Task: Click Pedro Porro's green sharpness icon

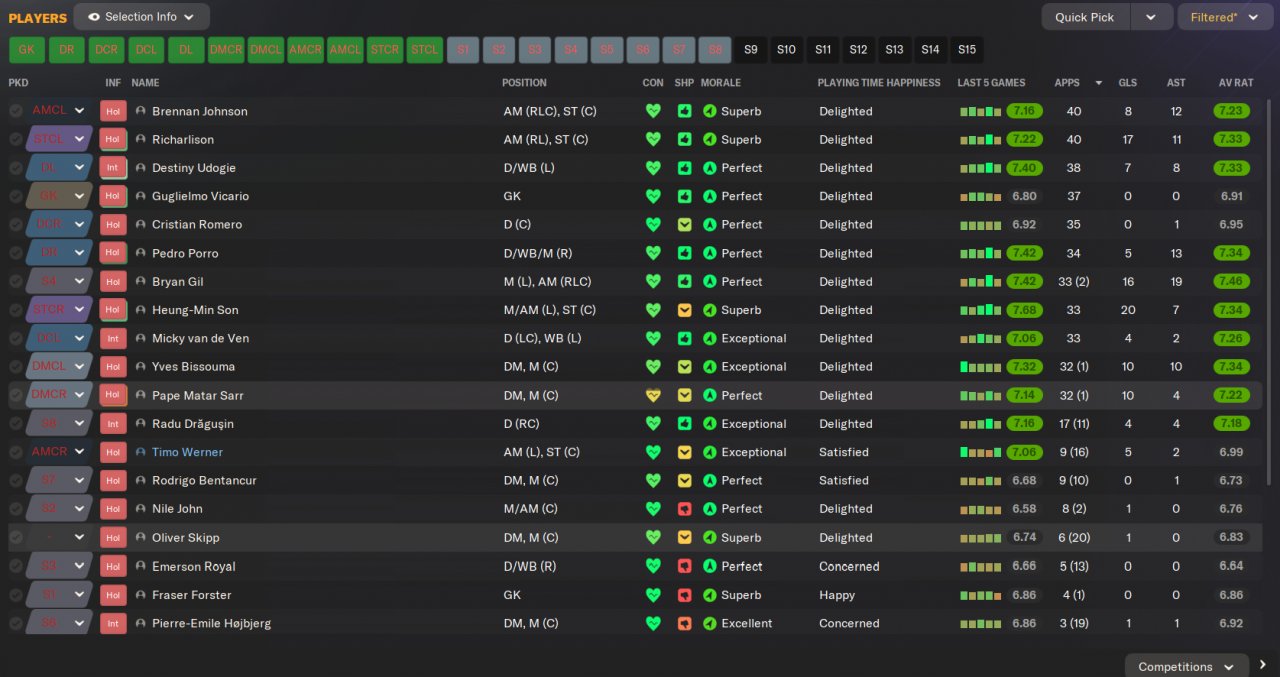Action: click(684, 253)
